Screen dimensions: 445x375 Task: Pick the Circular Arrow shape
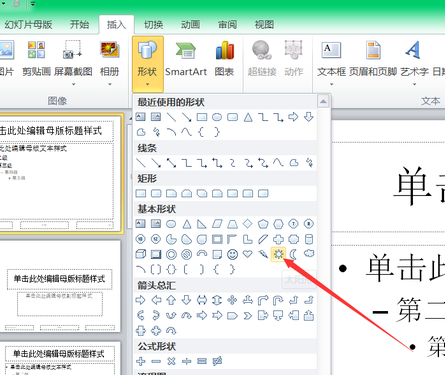pos(171,331)
